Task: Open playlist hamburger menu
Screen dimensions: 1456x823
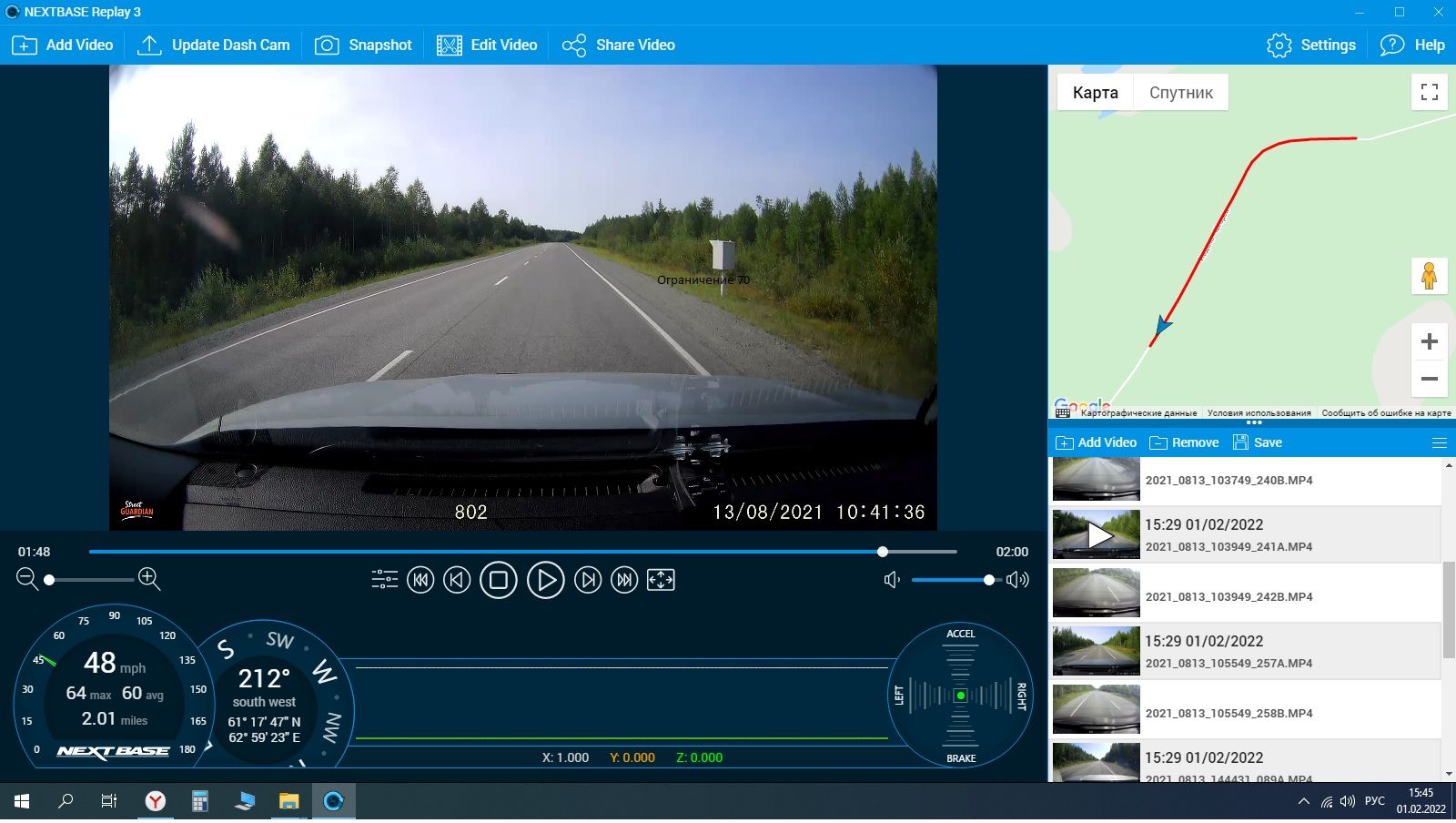Action: pos(1439,443)
